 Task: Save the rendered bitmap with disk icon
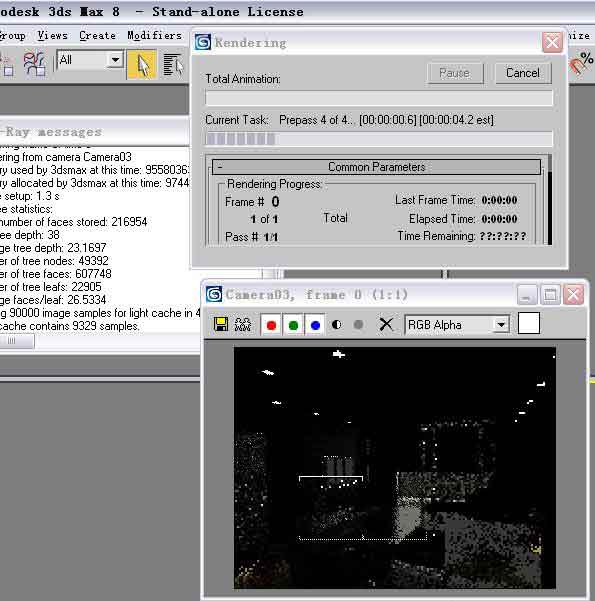220,325
